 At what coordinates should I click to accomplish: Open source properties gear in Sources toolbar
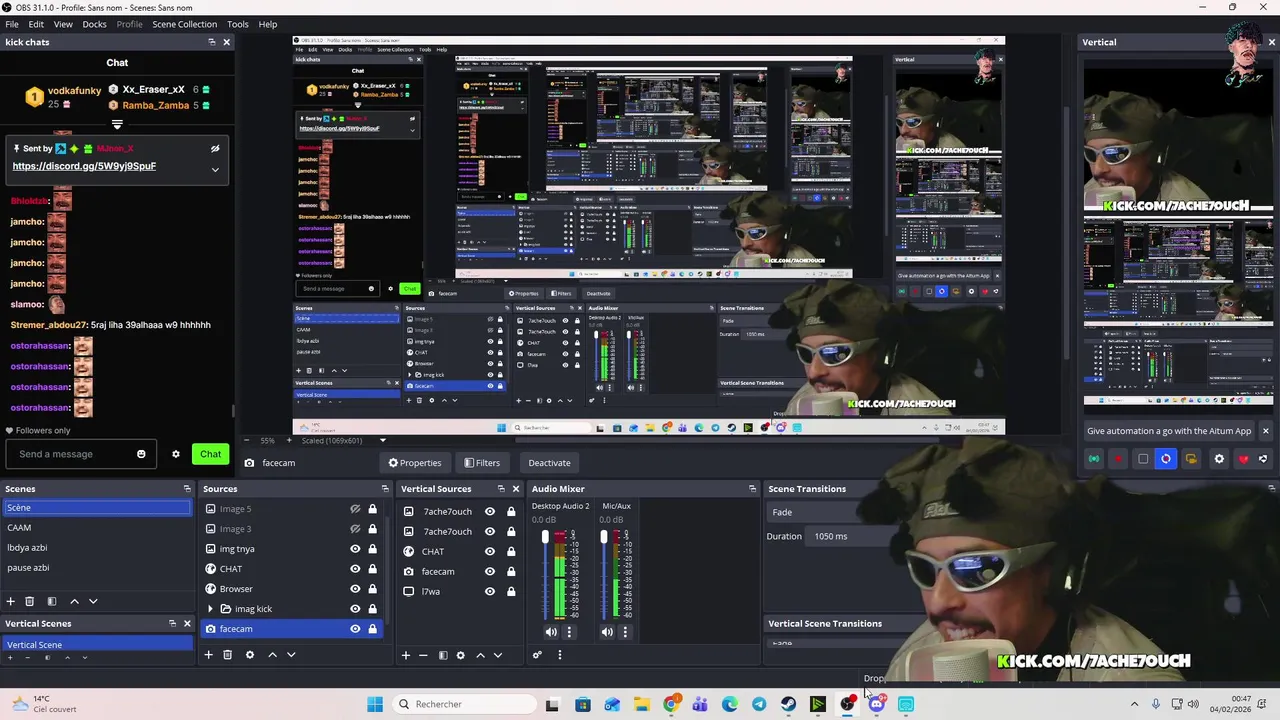[x=249, y=655]
